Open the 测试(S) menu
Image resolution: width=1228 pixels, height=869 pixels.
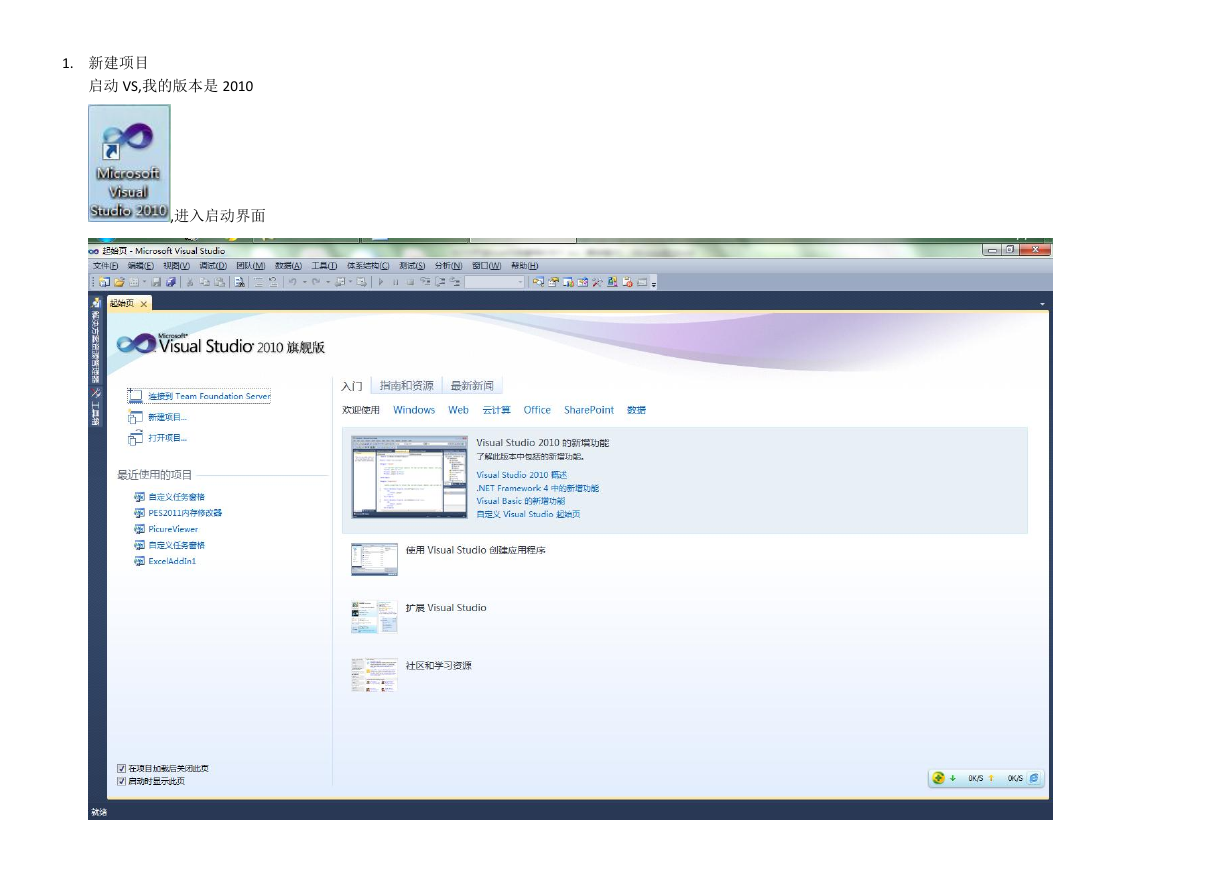412,266
